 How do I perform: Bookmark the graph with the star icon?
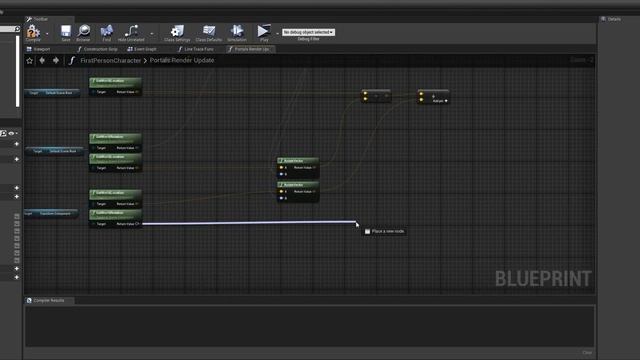point(29,61)
